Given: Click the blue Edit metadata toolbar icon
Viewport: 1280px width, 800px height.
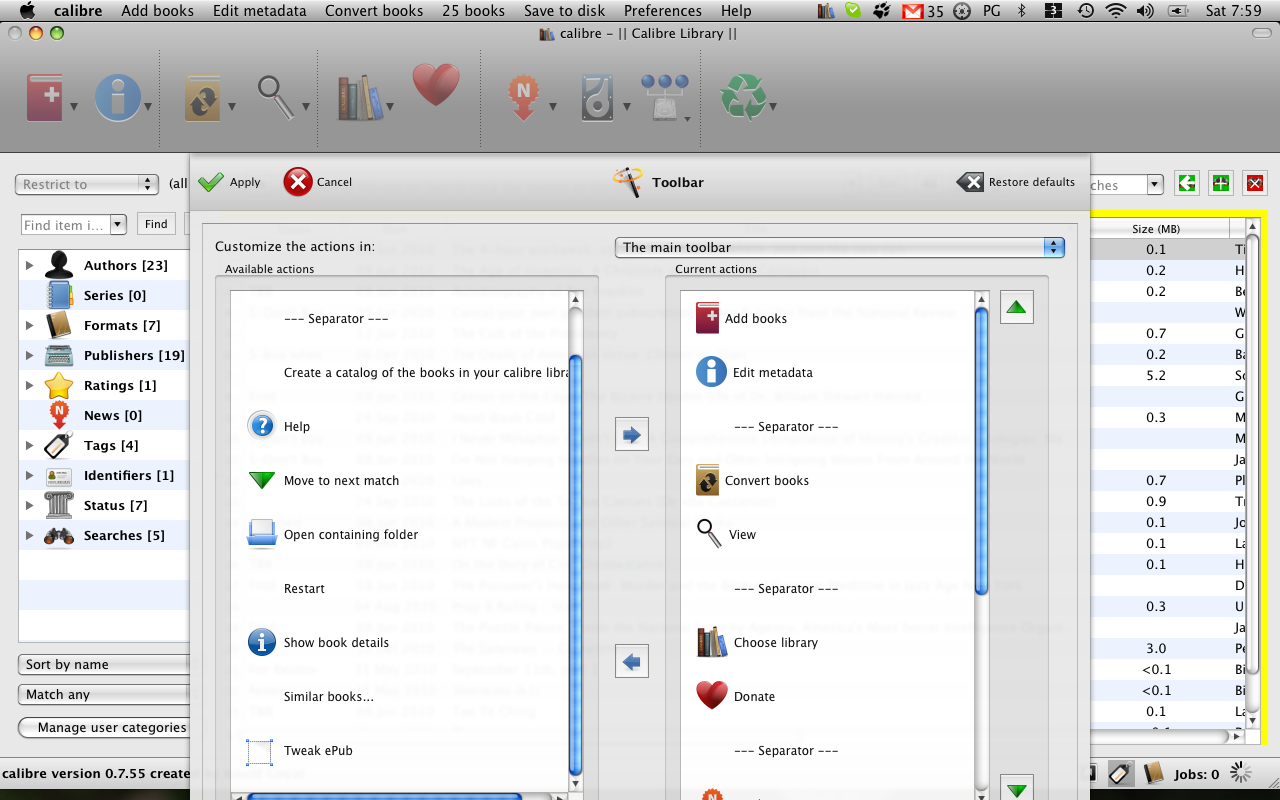Looking at the screenshot, I should (x=117, y=98).
